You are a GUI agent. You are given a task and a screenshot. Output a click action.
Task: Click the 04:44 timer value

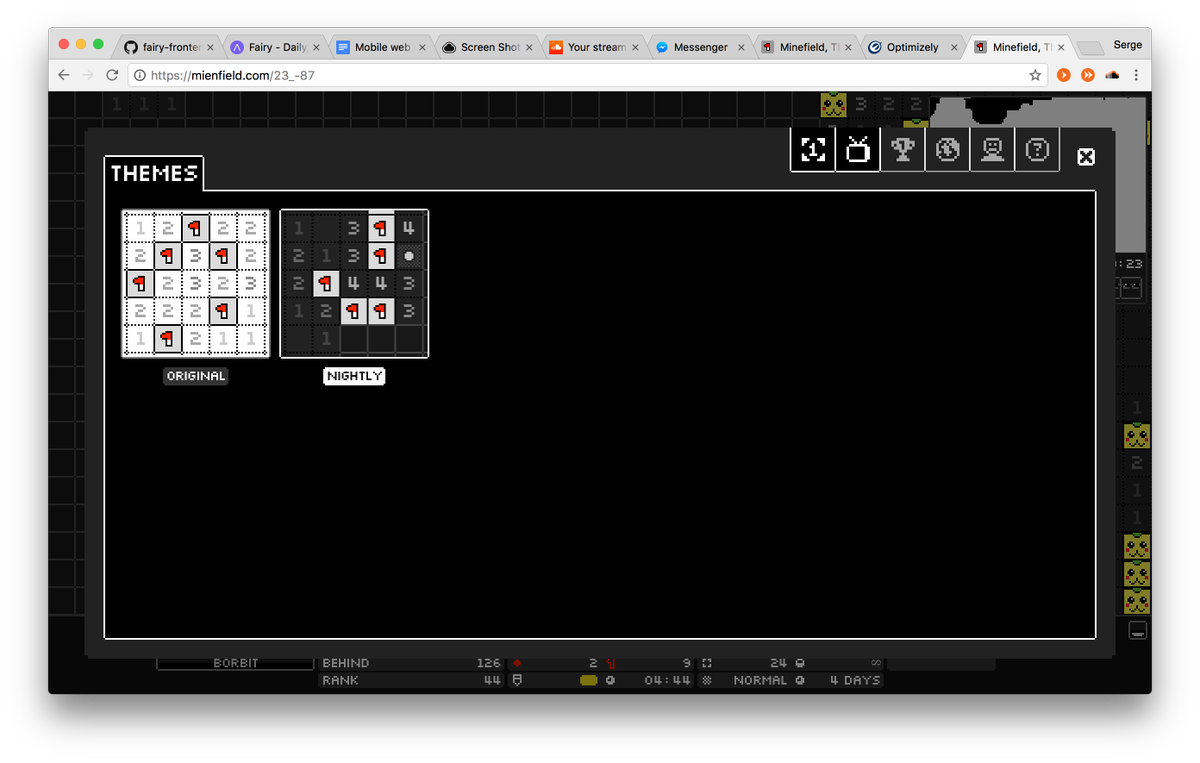[668, 680]
